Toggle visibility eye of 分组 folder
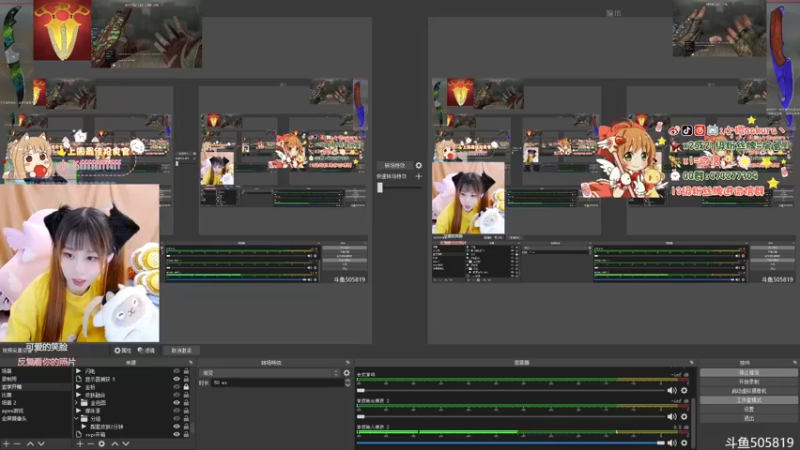Screen dimensions: 800x450 tap(177, 418)
